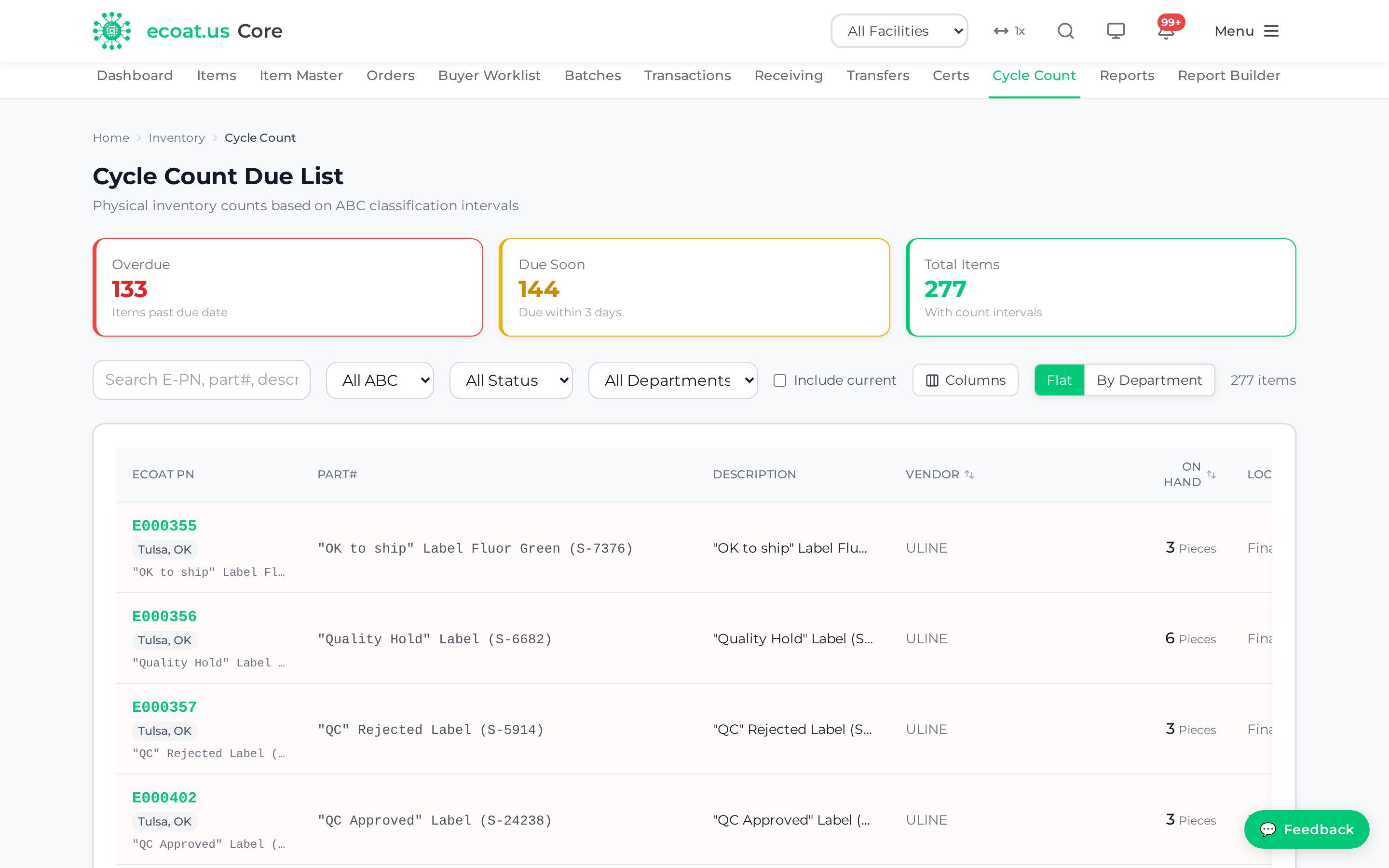Open the All Facilities dropdown
Viewport: 1389px width, 868px height.
899,31
